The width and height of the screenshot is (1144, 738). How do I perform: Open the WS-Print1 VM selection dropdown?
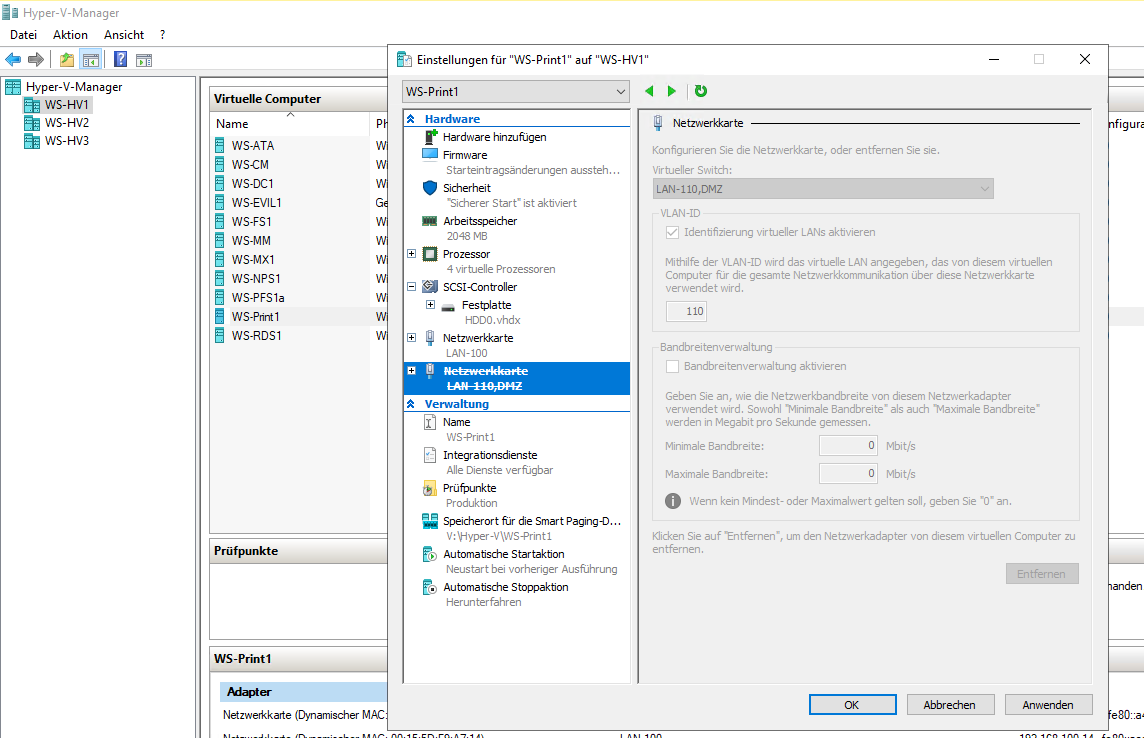point(515,92)
